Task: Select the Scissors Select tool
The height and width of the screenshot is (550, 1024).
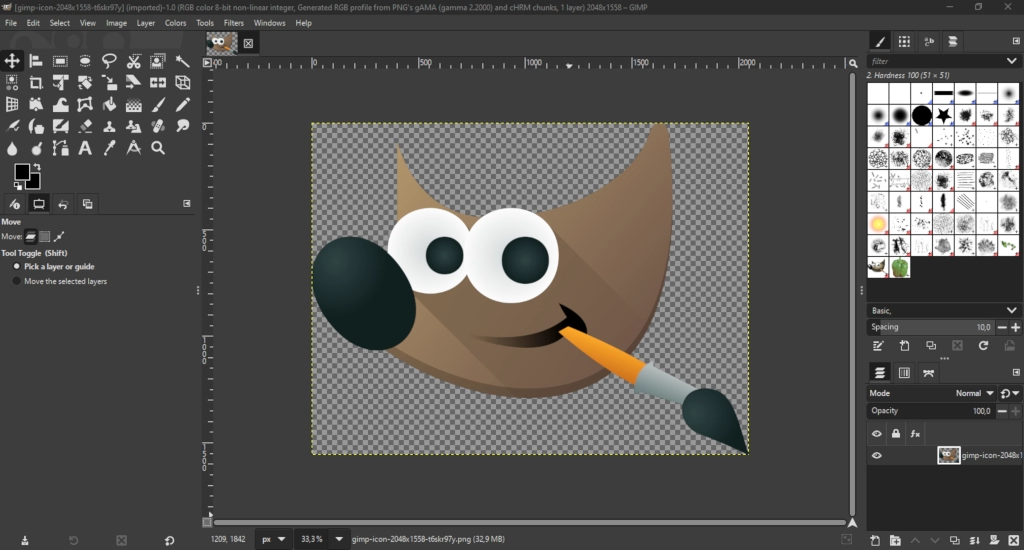Action: pyautogui.click(x=133, y=61)
